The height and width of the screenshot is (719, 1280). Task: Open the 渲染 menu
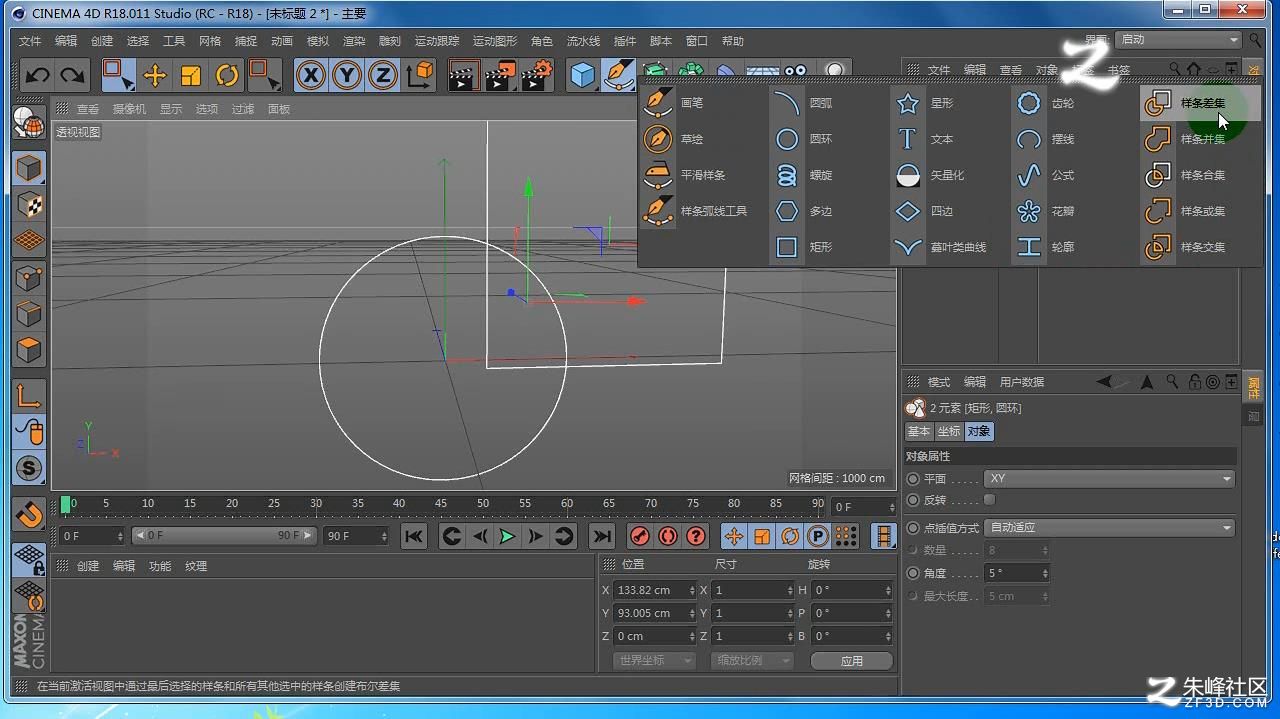(354, 41)
